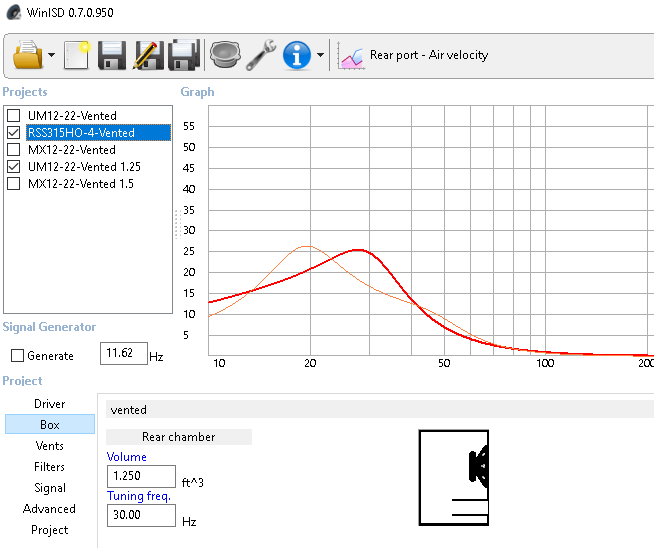Screen dimensions: 654x548
Task: Select UM12-22-Vented 1.25 project name
Action: 84,167
